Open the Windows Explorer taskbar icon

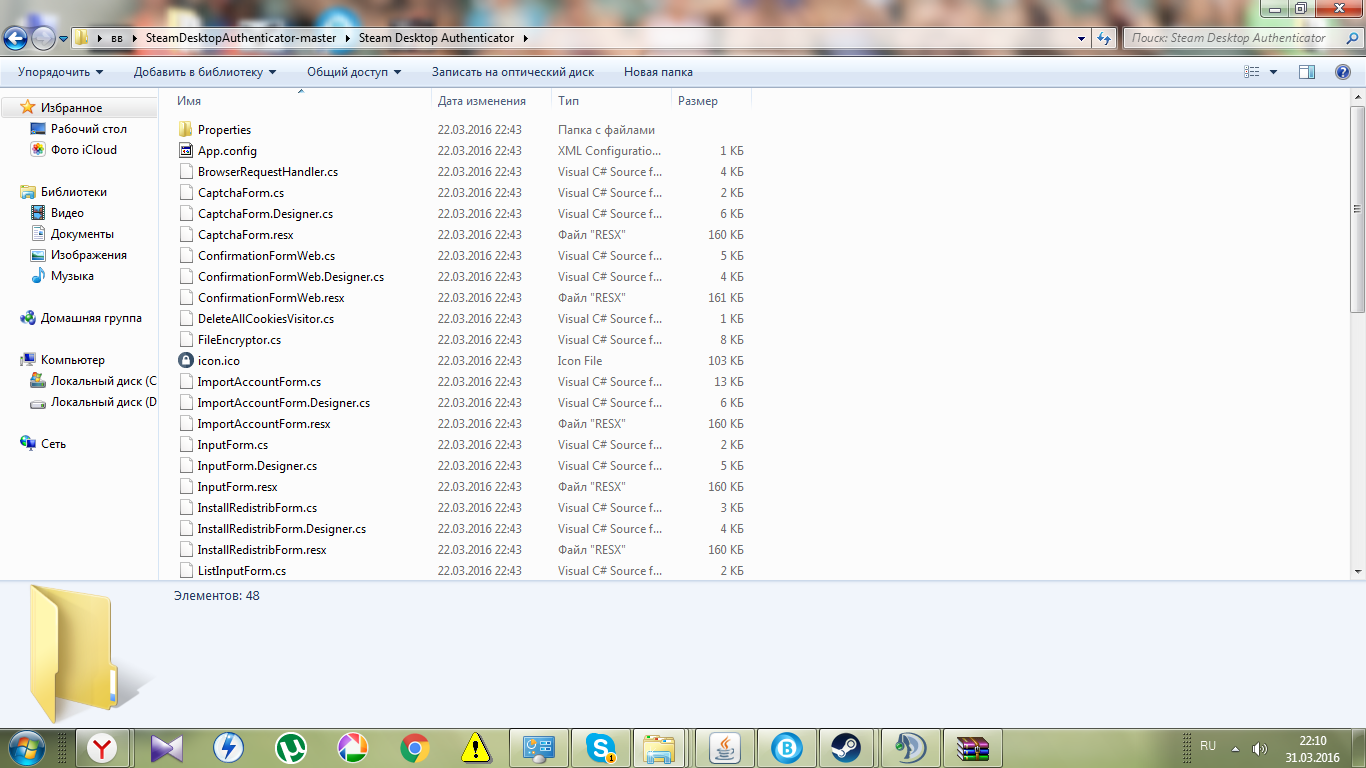(660, 748)
